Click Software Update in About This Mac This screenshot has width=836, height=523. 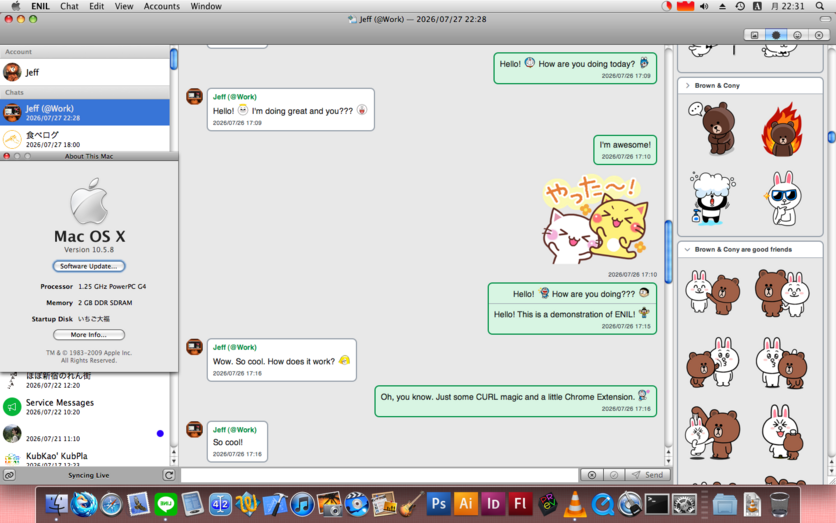tap(89, 266)
